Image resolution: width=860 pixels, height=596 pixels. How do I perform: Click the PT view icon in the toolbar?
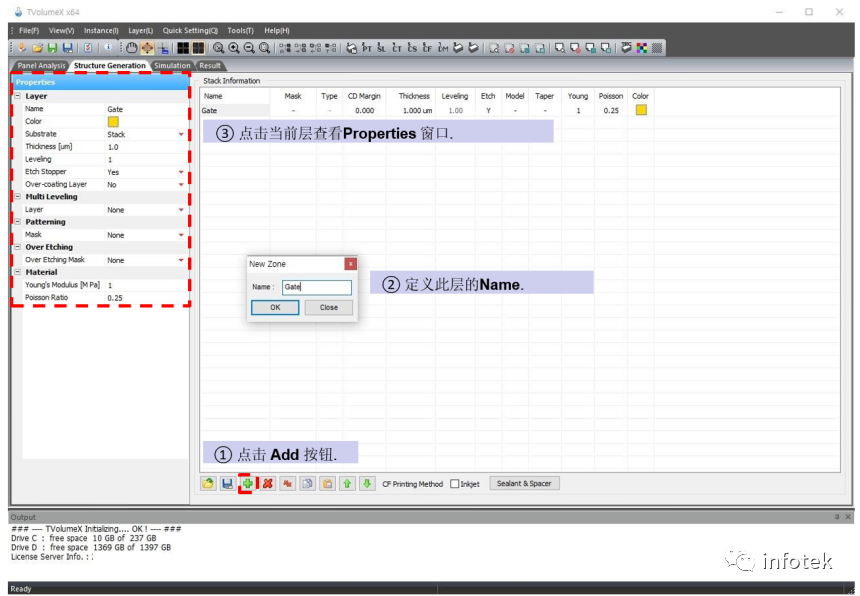[x=366, y=48]
